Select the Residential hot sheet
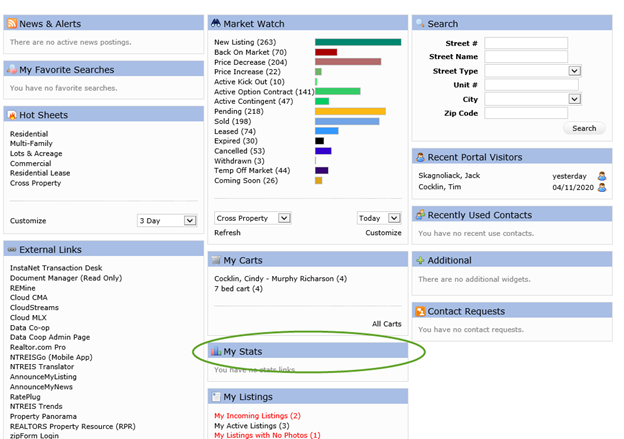The width and height of the screenshot is (624, 439). [x=31, y=133]
